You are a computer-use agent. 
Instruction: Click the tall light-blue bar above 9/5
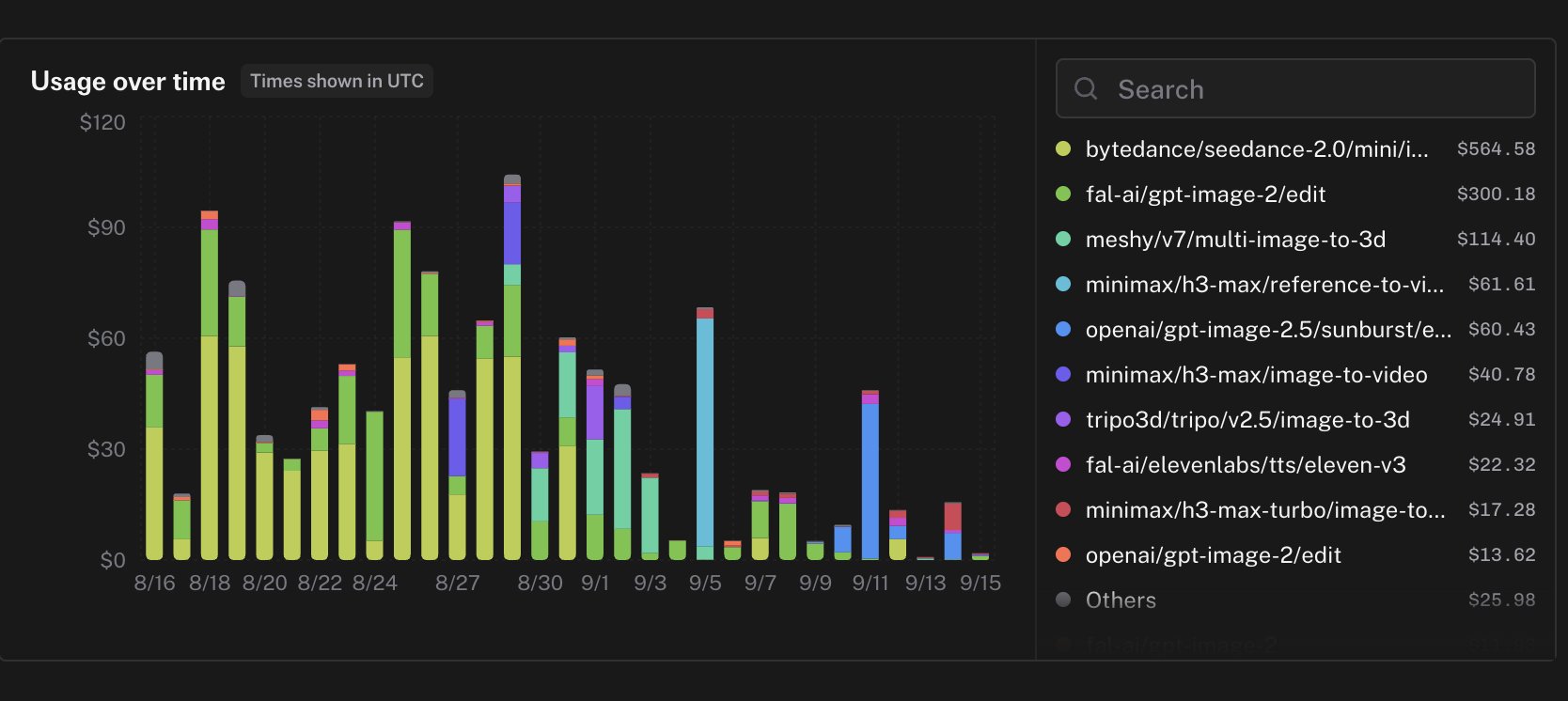click(x=705, y=433)
